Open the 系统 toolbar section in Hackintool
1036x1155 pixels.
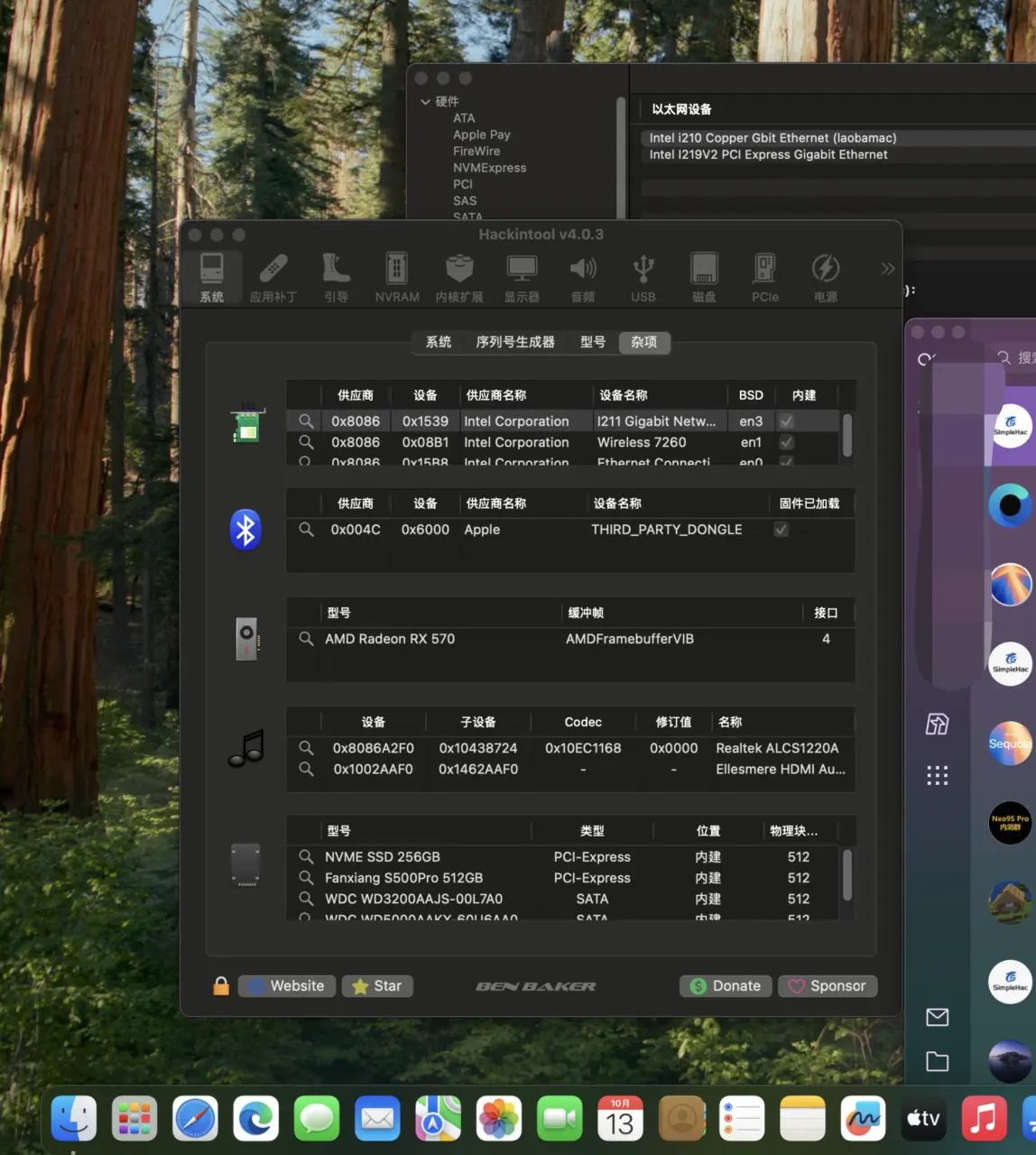pos(212,277)
